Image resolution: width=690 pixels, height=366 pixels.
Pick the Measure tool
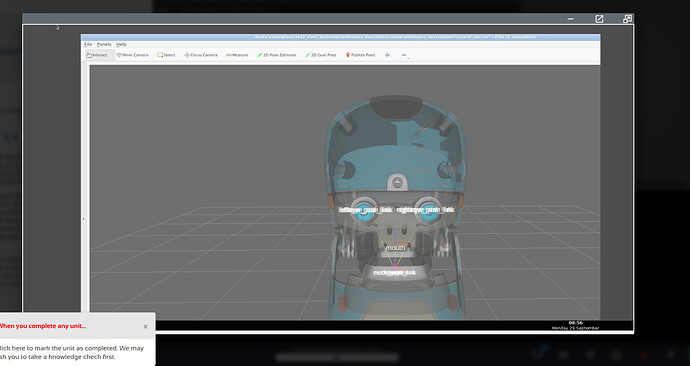tap(237, 55)
